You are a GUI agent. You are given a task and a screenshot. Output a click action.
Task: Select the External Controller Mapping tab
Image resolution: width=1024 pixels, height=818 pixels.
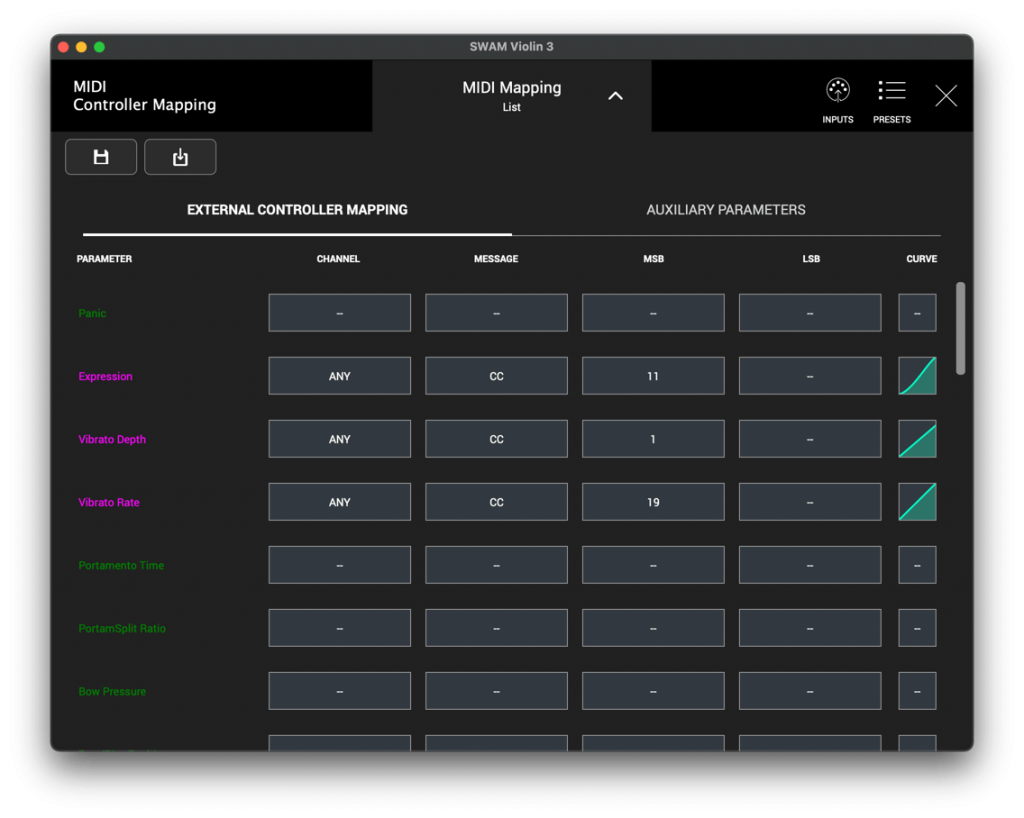297,210
